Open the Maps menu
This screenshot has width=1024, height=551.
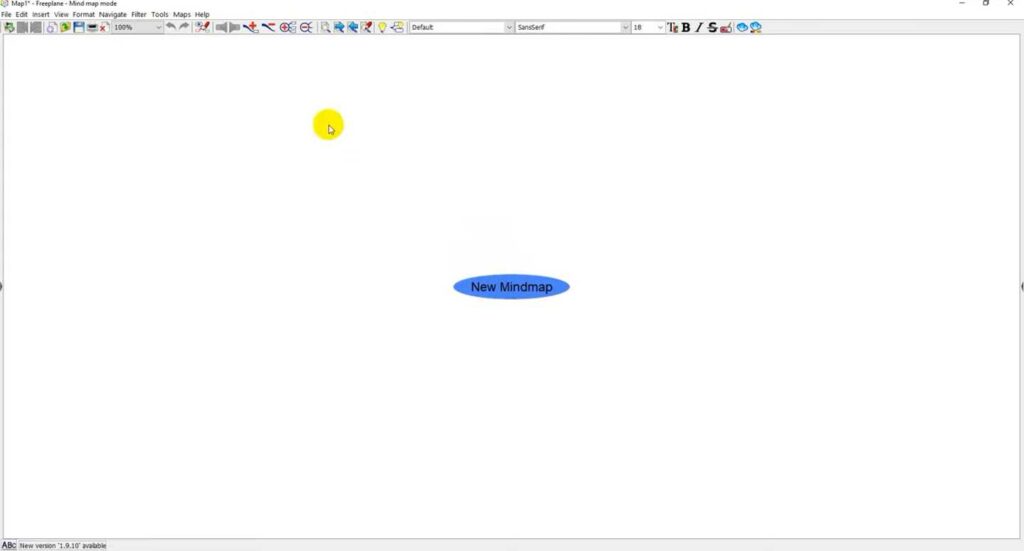[x=182, y=14]
